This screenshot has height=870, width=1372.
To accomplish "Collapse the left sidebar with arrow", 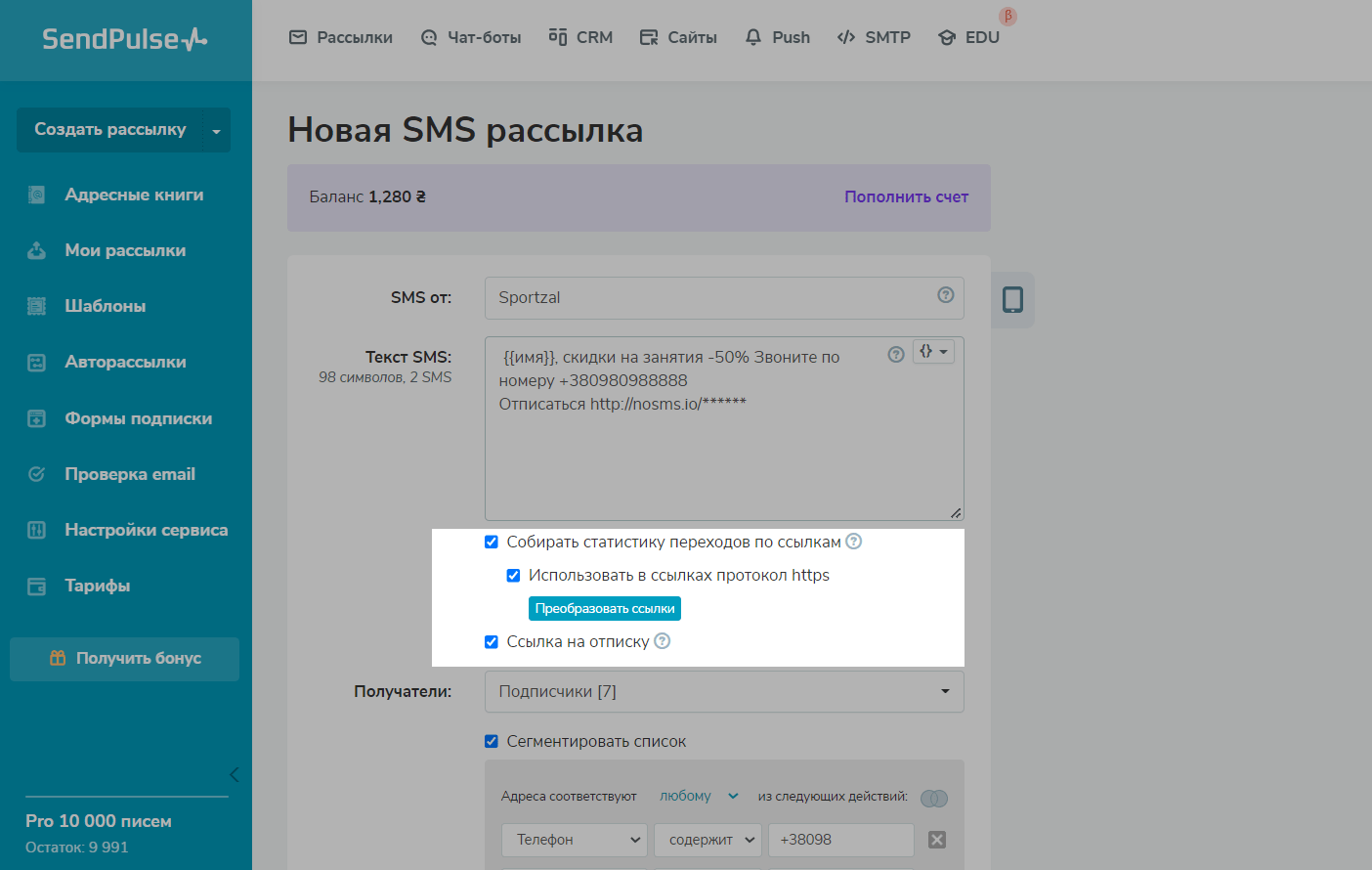I will [234, 774].
